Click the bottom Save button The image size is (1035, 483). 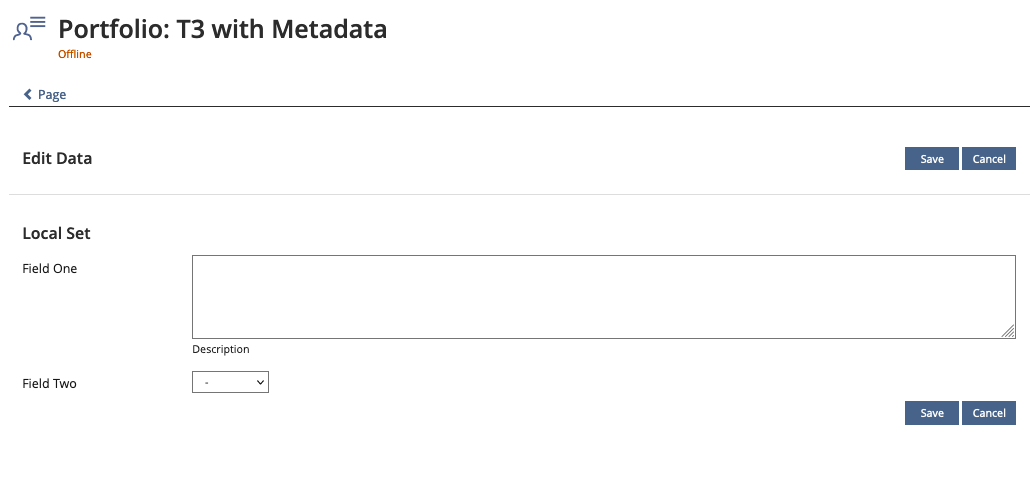932,413
